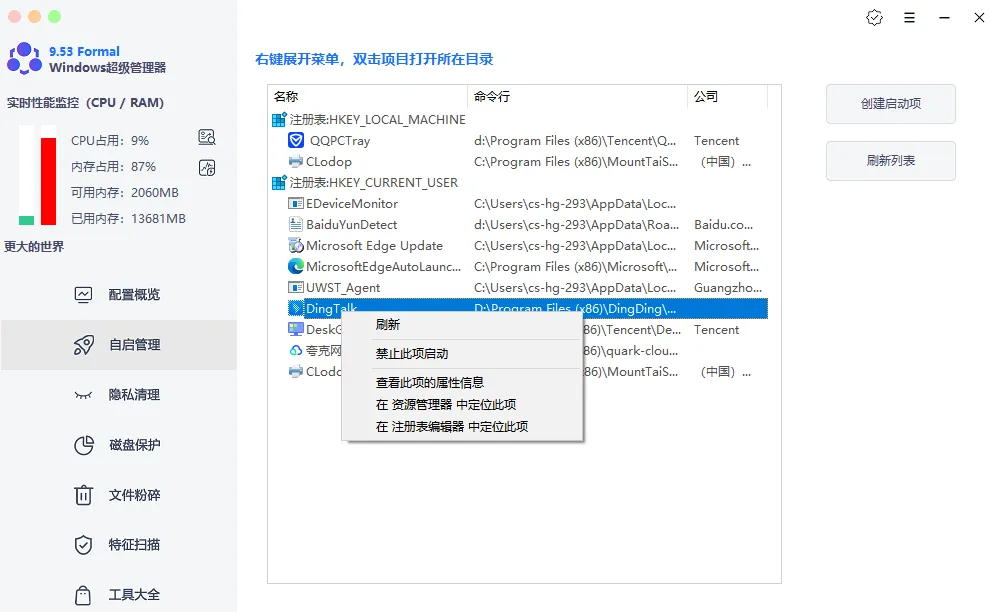Click the EDeviceMonitor entry icon
The height and width of the screenshot is (612, 996).
pyautogui.click(x=295, y=203)
